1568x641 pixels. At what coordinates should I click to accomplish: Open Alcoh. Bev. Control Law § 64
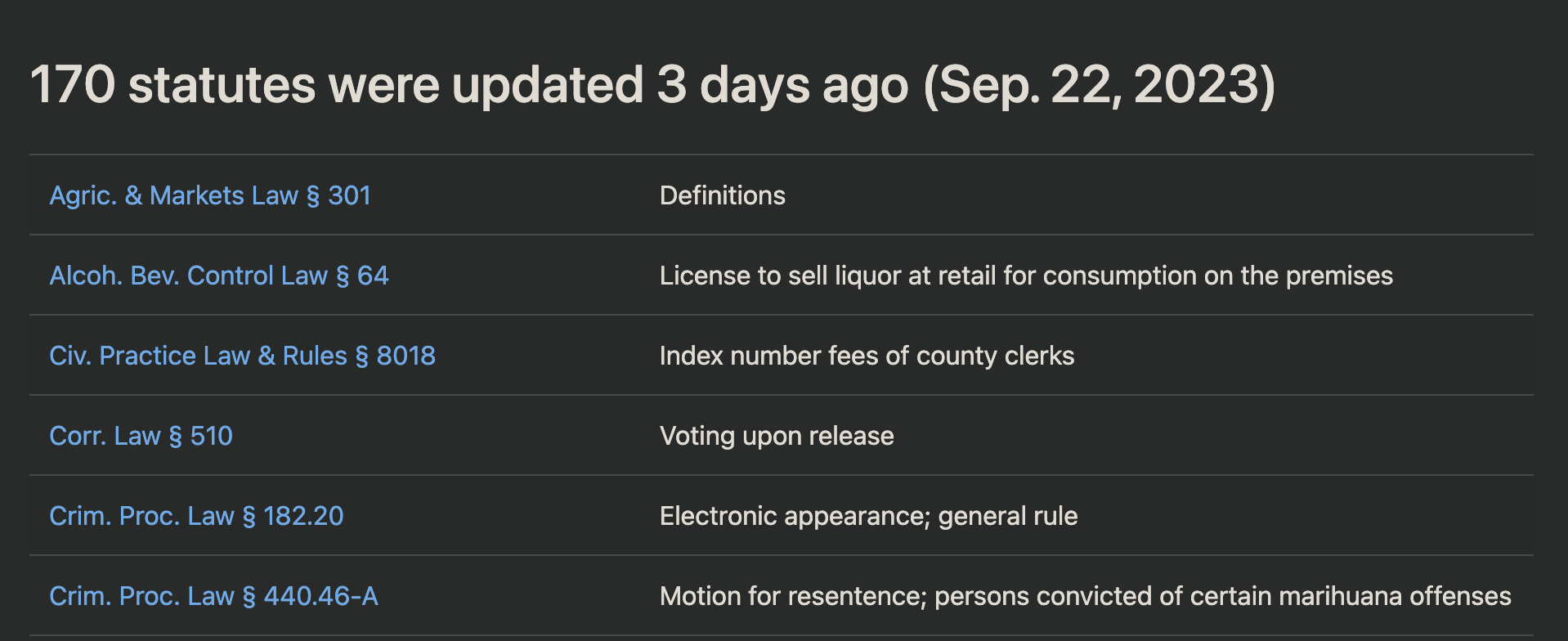click(219, 276)
